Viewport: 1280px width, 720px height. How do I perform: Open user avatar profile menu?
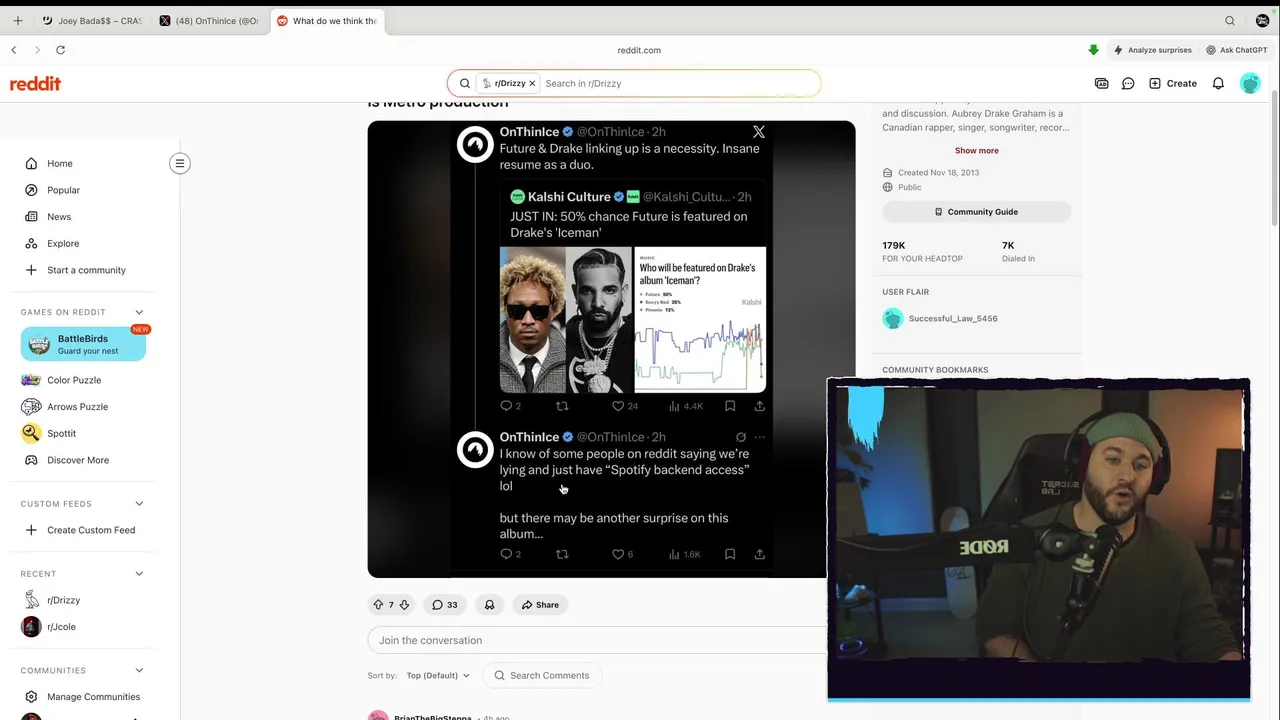pyautogui.click(x=1250, y=83)
